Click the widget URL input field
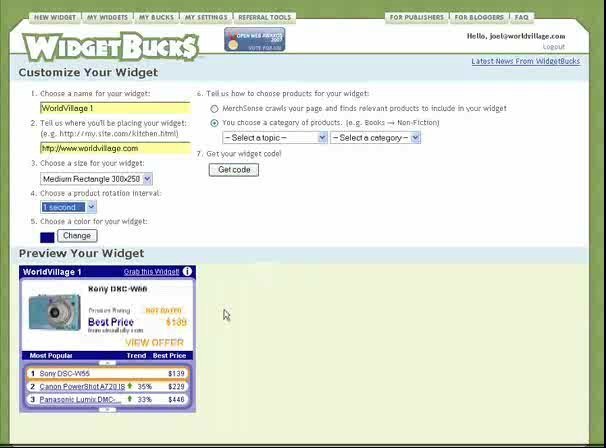This screenshot has width=606, height=448. (115, 148)
